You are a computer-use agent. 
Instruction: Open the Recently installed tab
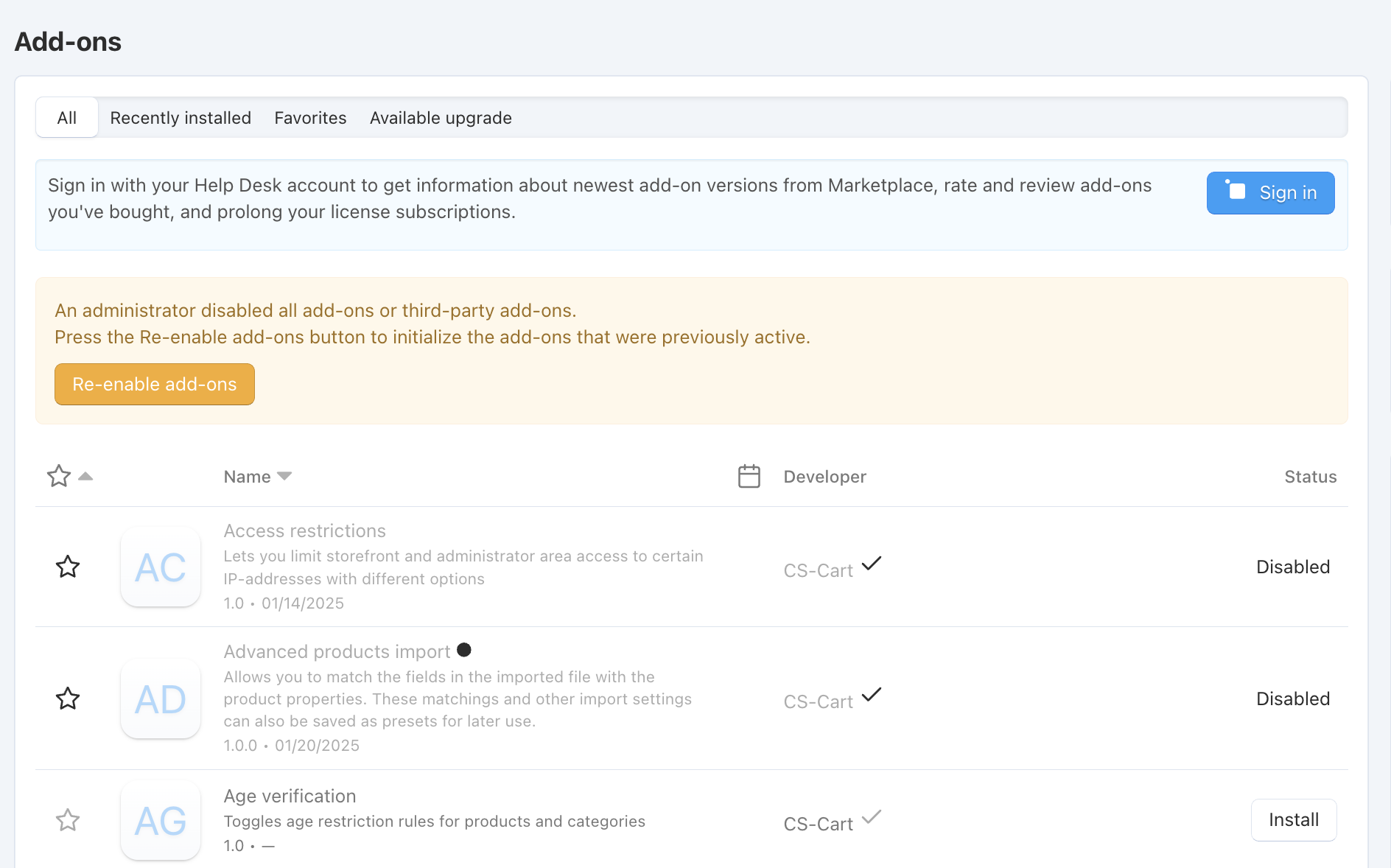pyautogui.click(x=181, y=118)
